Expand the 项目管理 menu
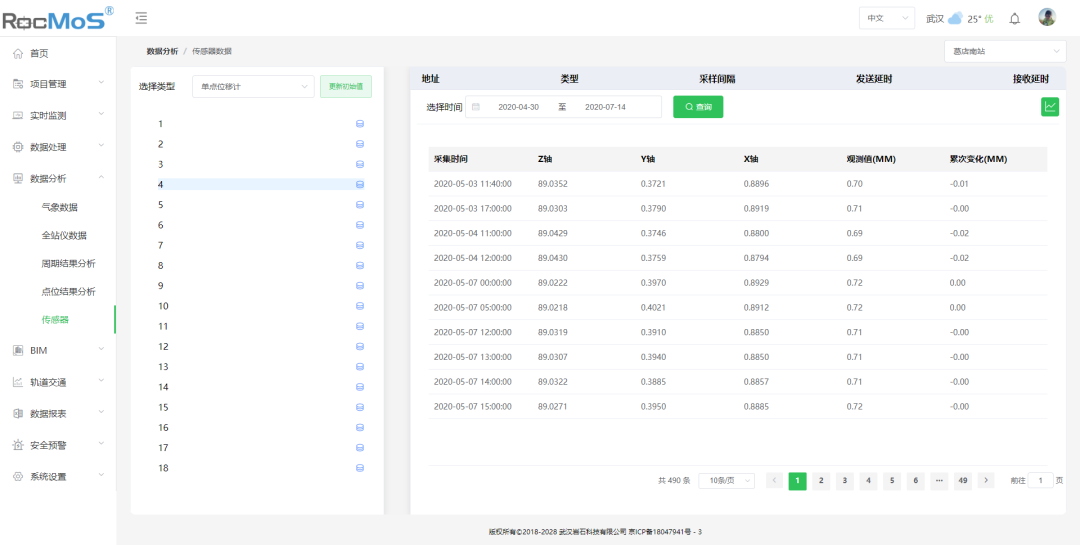 (x=58, y=84)
